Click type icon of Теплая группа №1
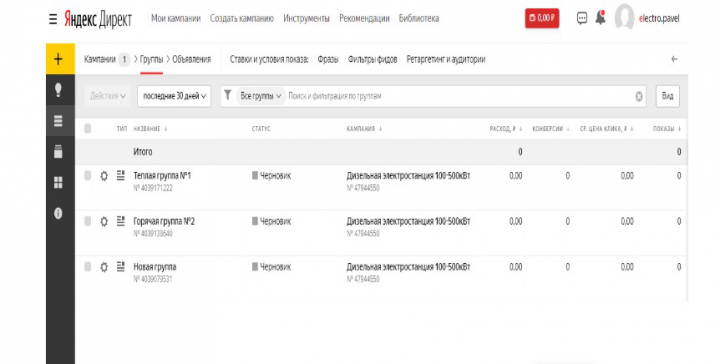The image size is (720, 364). (121, 175)
